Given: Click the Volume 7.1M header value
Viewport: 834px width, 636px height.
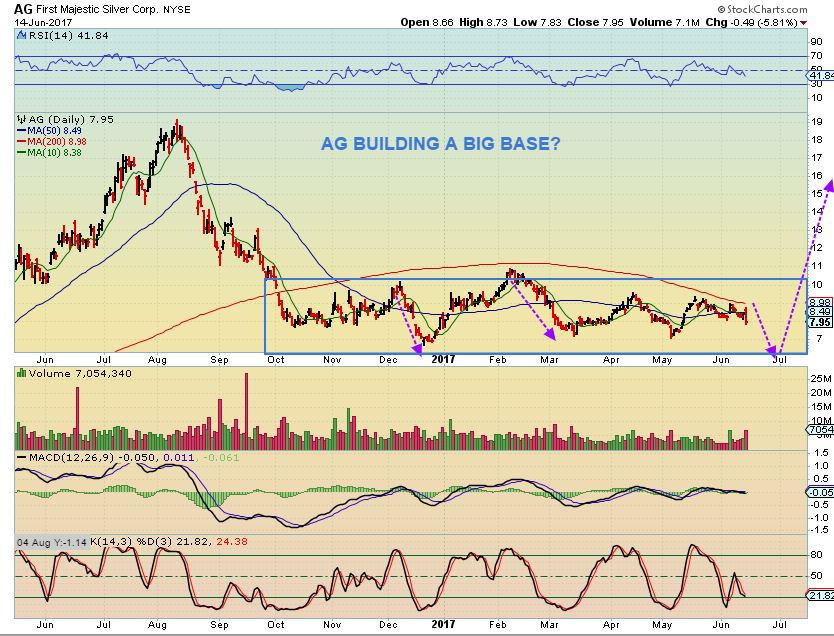Looking at the screenshot, I should coord(664,22).
